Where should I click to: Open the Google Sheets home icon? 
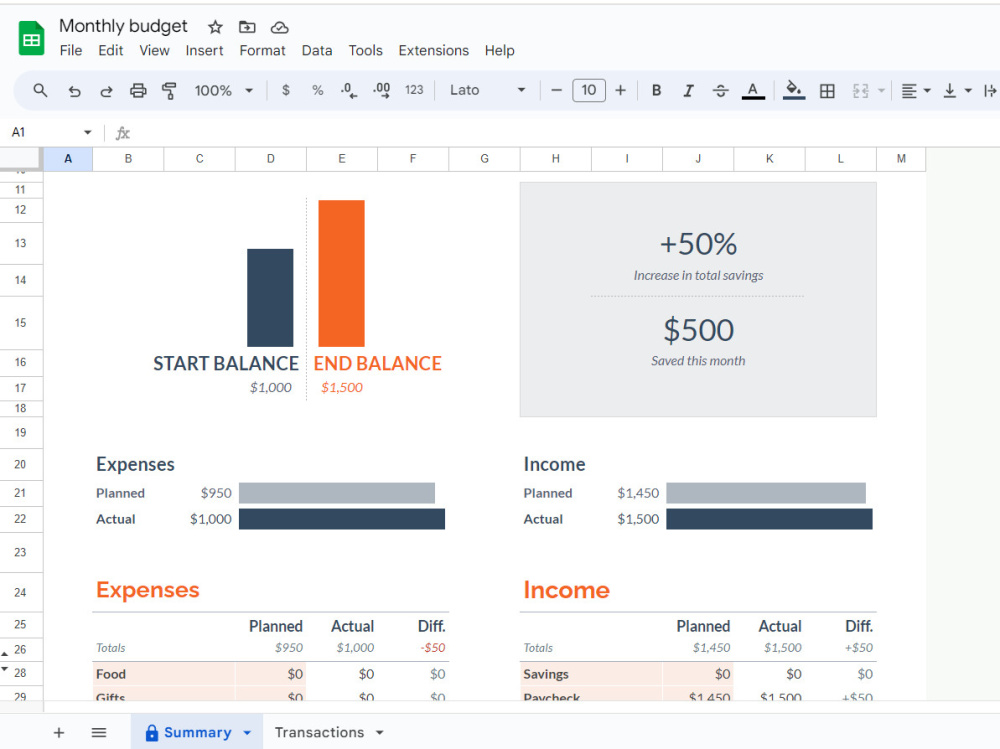[31, 38]
